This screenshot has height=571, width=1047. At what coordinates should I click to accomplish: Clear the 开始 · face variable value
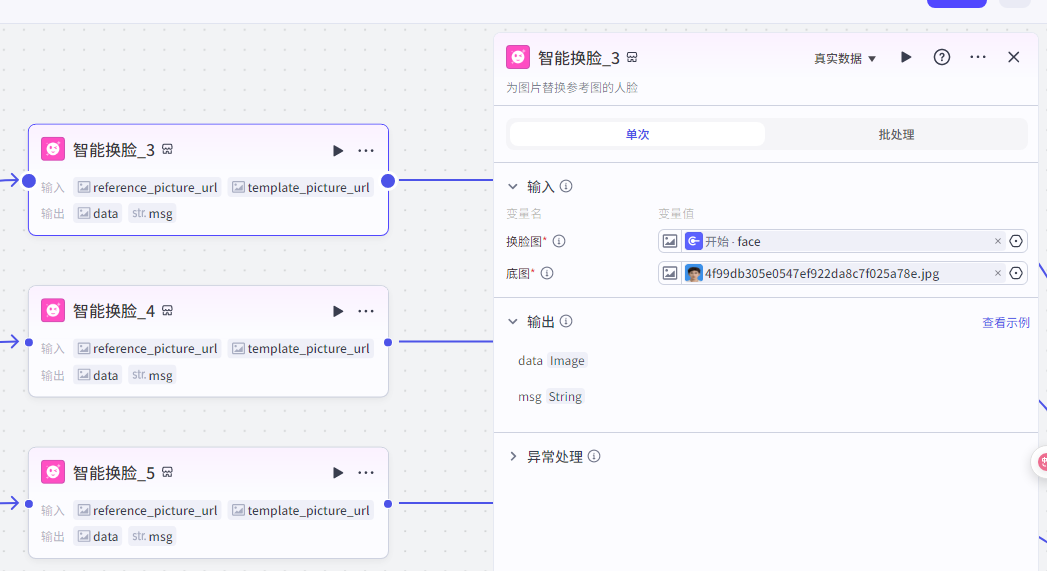click(997, 241)
